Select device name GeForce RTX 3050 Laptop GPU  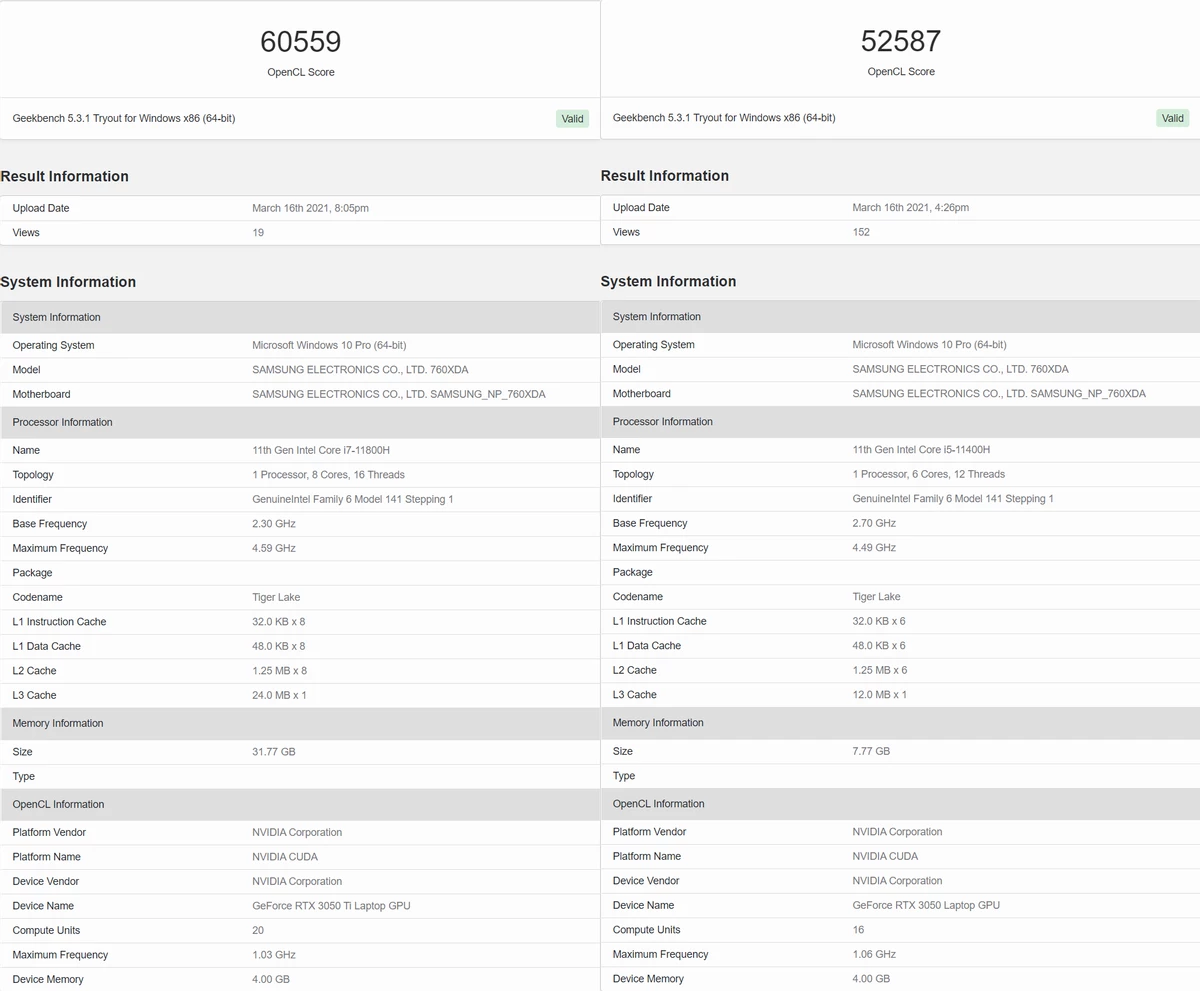click(x=926, y=905)
